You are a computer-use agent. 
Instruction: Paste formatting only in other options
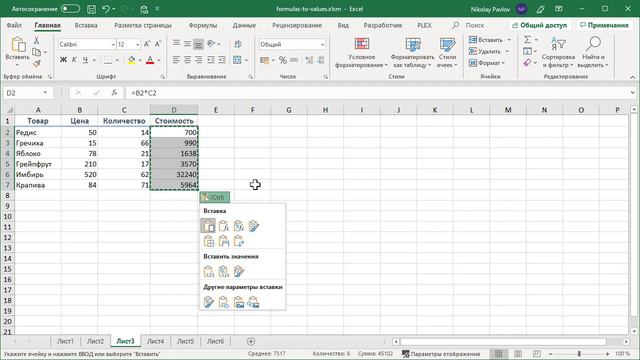[x=209, y=302]
